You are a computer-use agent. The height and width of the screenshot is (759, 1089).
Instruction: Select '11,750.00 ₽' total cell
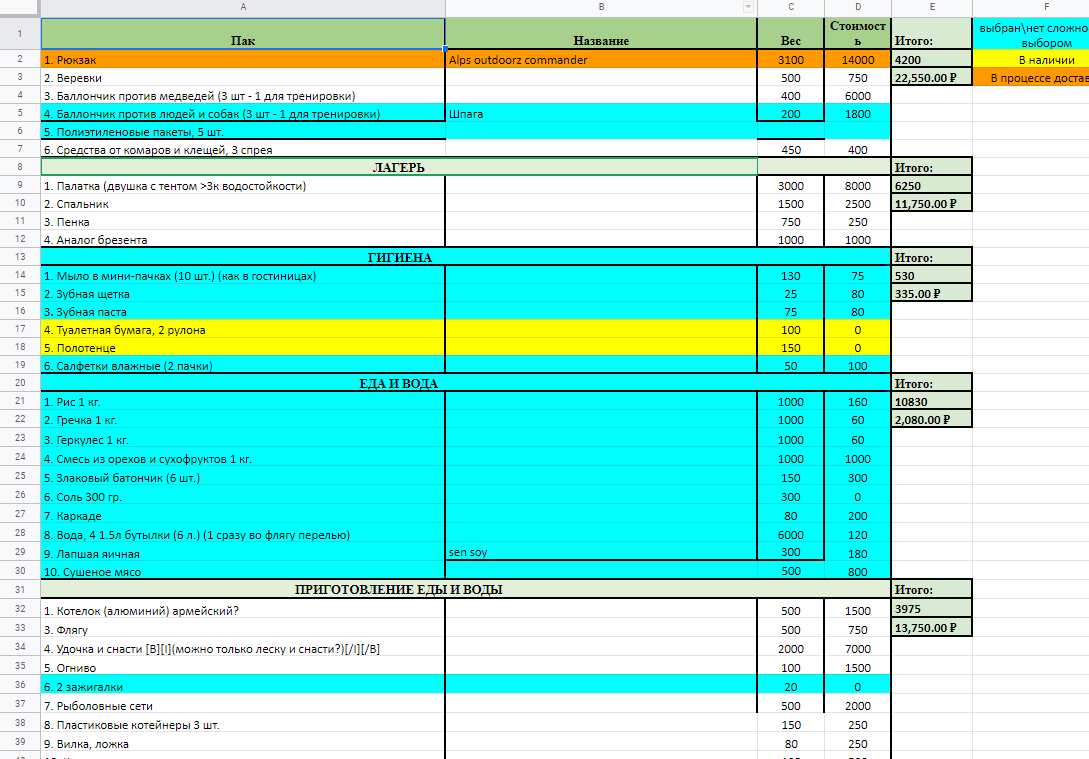[932, 204]
